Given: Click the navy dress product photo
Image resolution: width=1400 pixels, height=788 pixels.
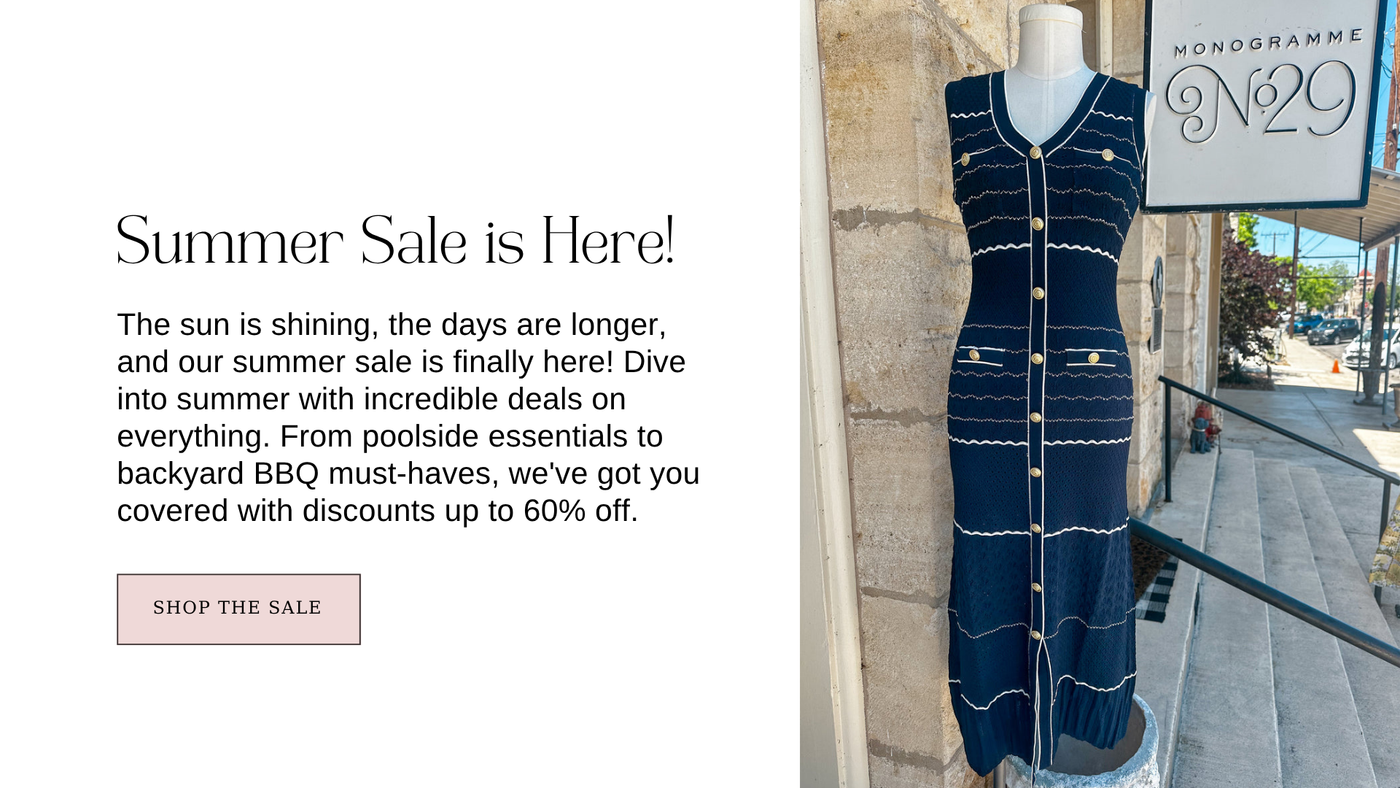Looking at the screenshot, I should [x=1100, y=394].
